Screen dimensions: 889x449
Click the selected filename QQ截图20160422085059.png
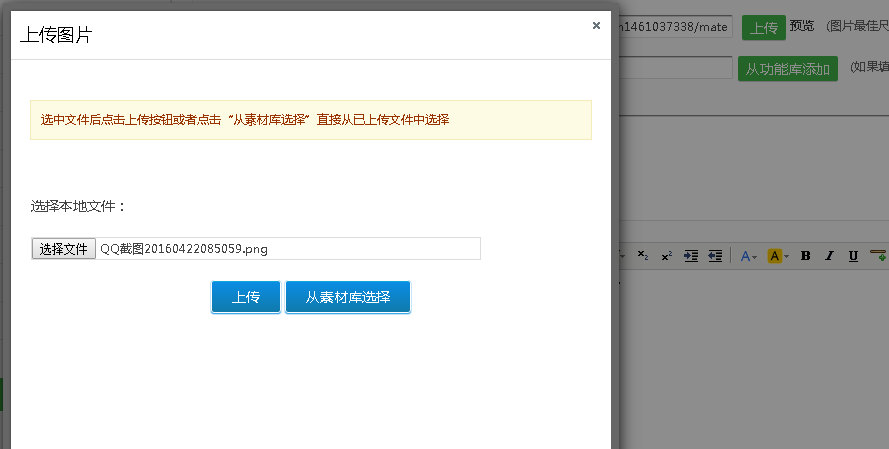184,249
